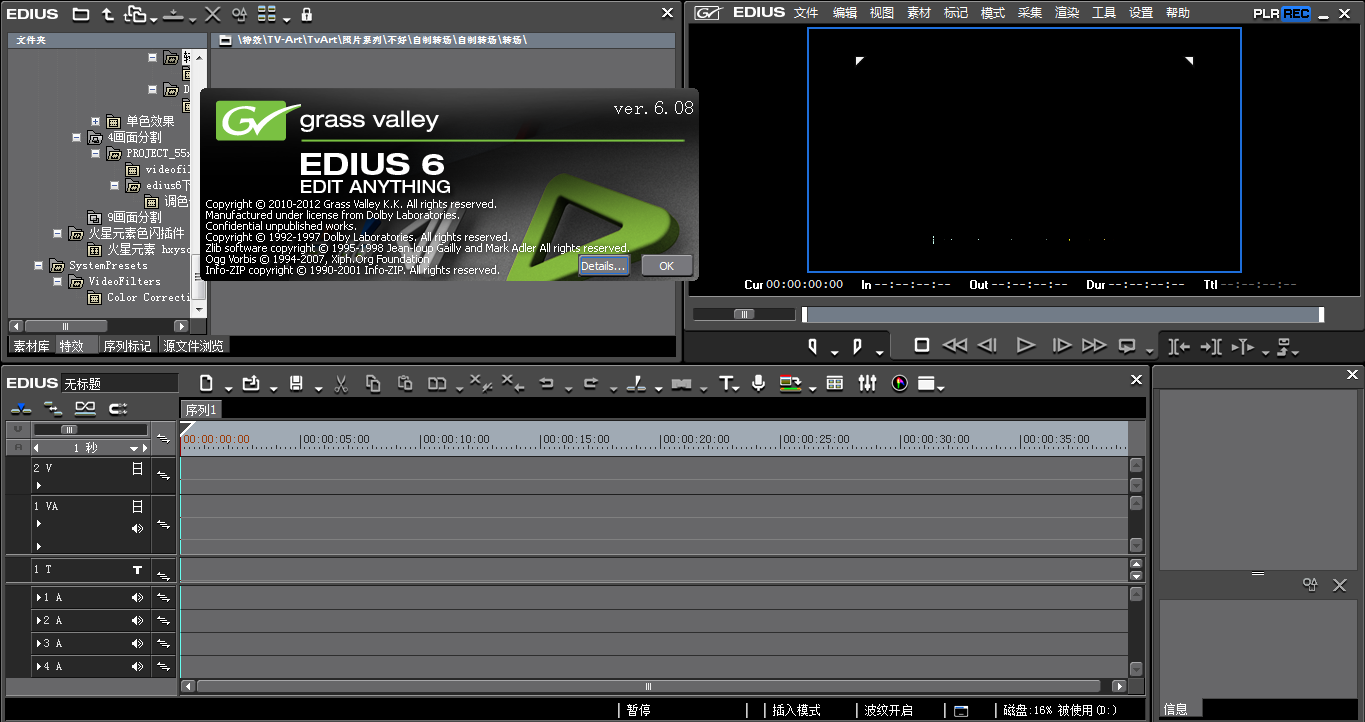Expand the 单色效果 folder
The image size is (1365, 722).
tap(95, 121)
